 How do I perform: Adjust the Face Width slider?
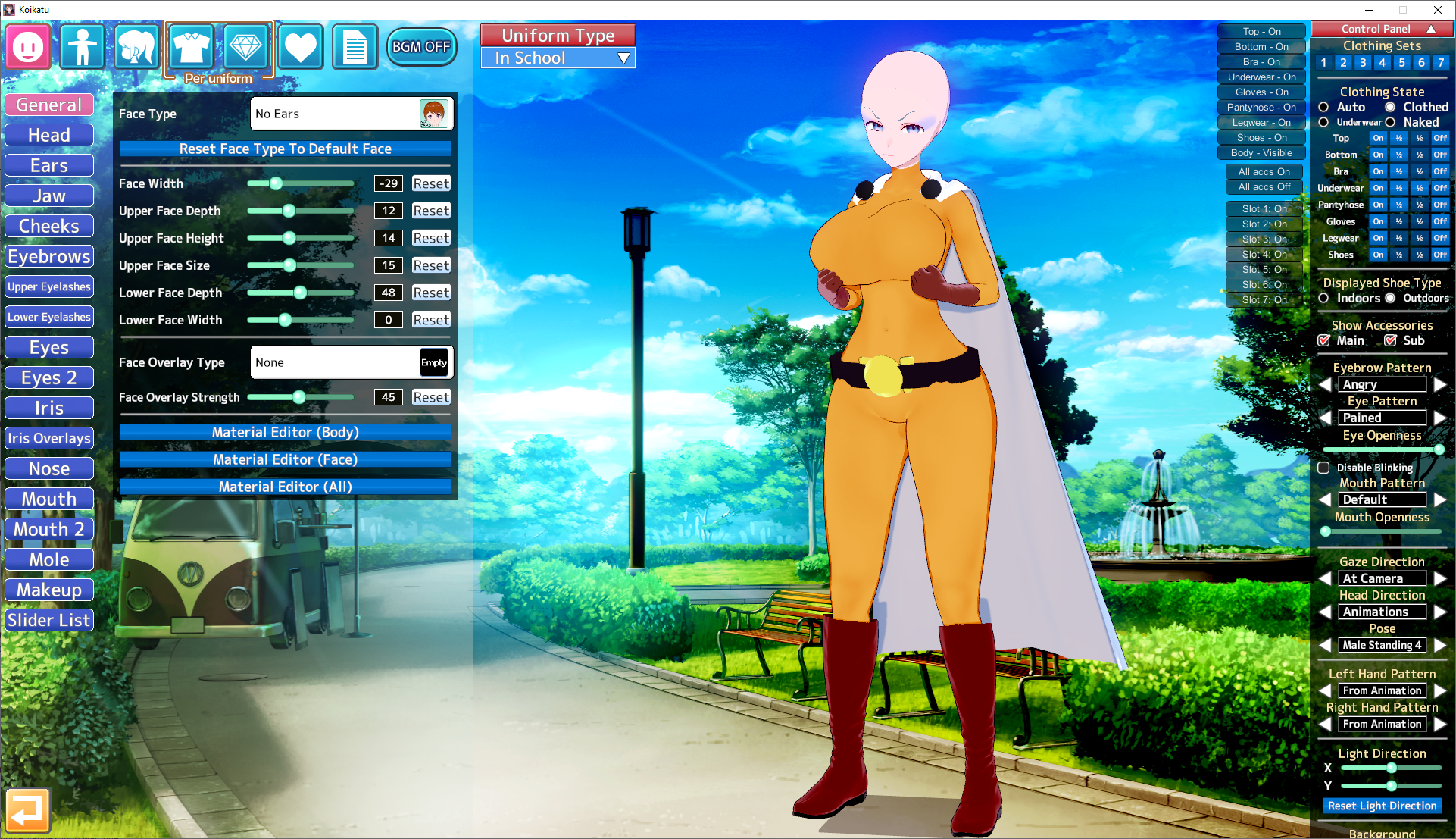(276, 183)
